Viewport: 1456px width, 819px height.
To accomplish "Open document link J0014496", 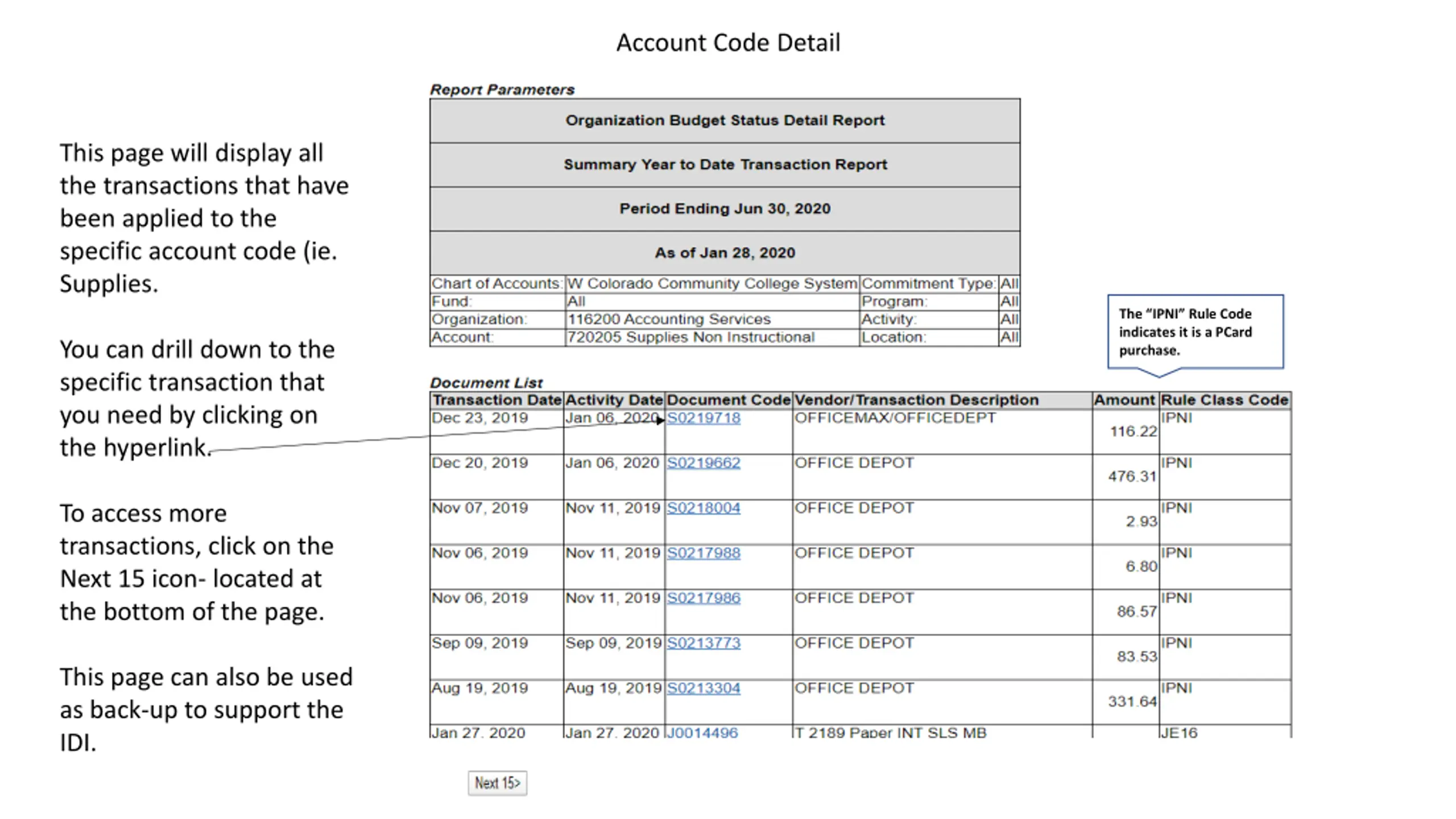I will tap(702, 733).
